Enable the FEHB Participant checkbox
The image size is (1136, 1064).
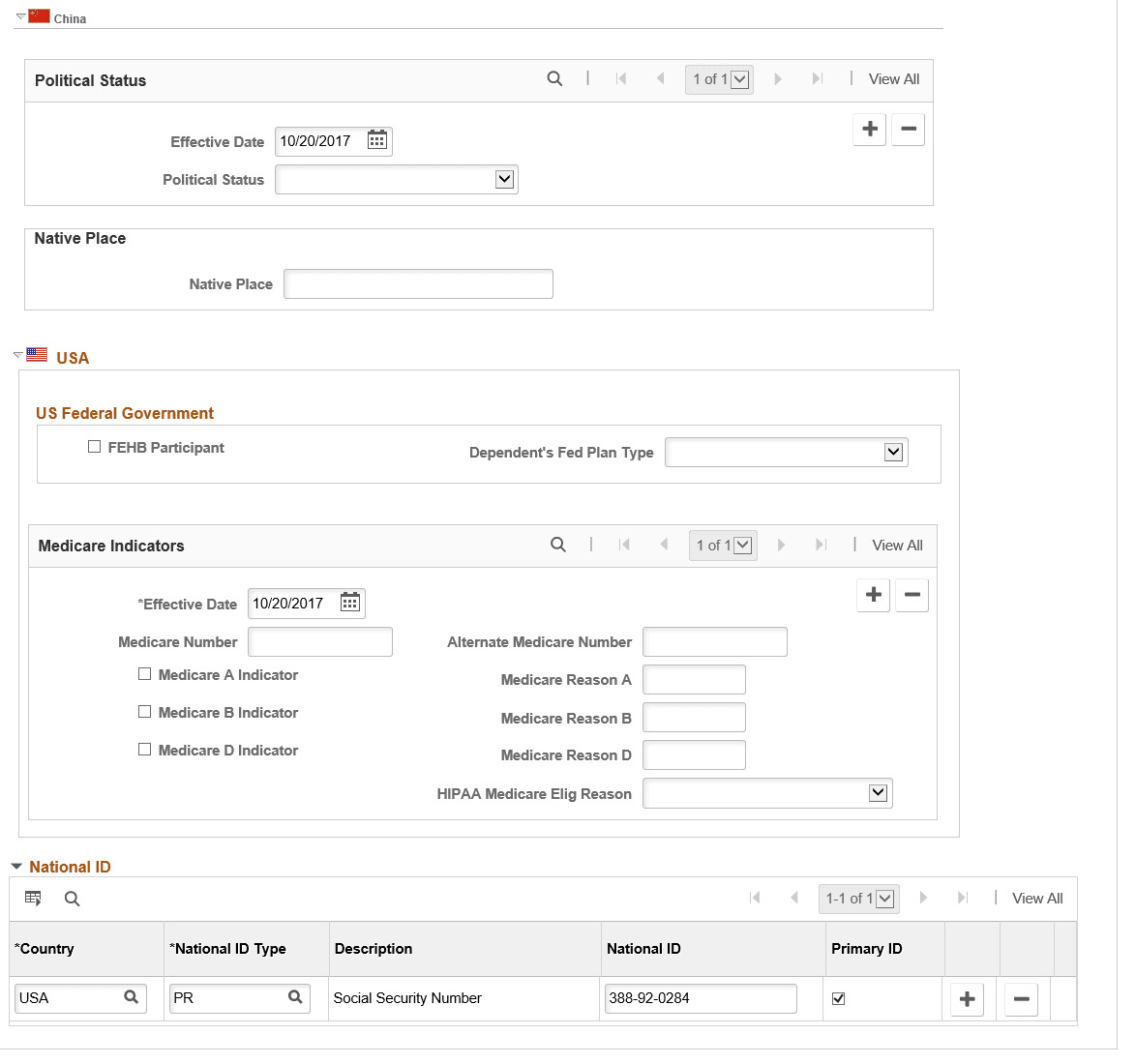point(94,446)
